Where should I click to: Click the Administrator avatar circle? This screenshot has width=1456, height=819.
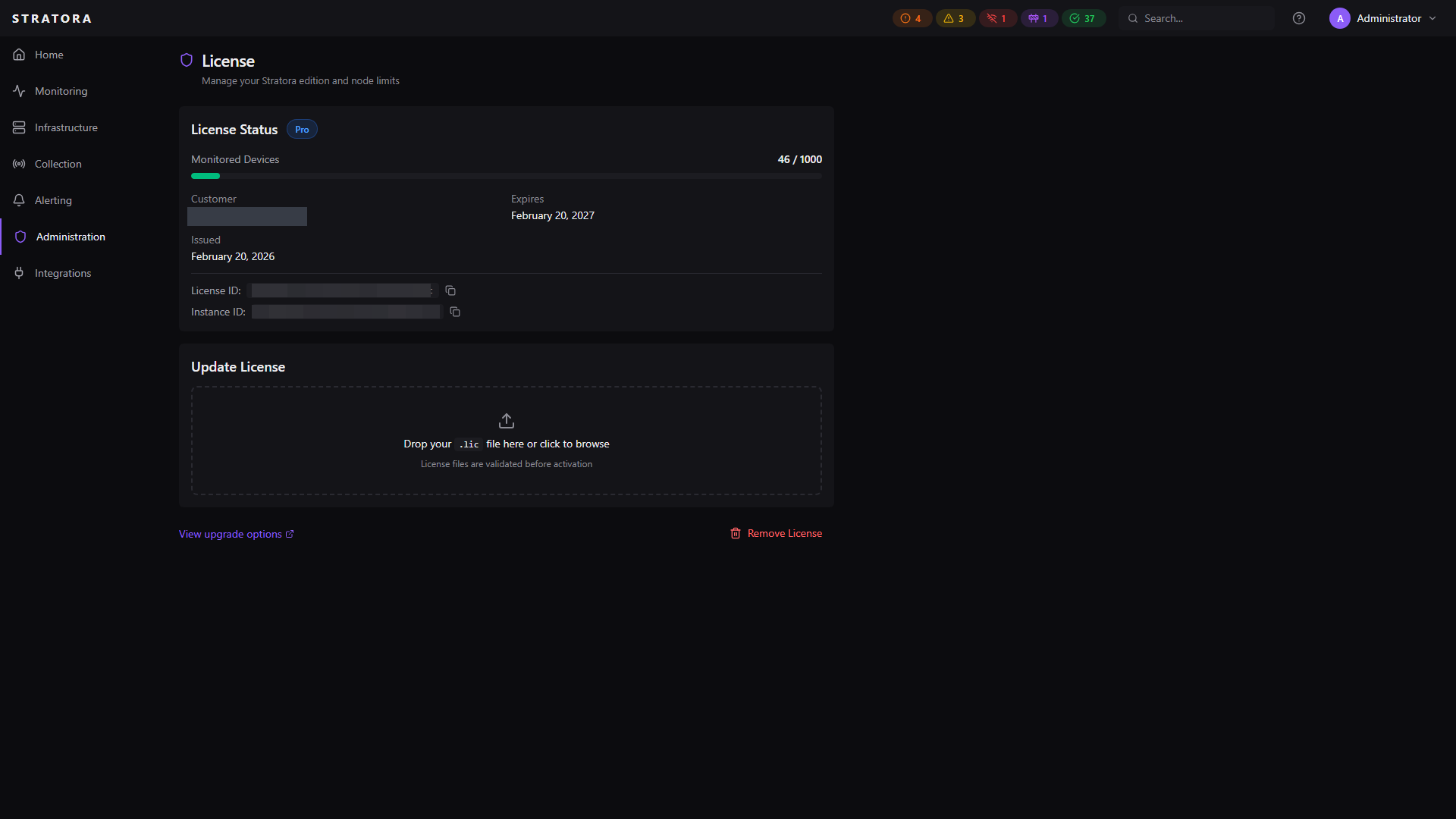click(x=1340, y=18)
